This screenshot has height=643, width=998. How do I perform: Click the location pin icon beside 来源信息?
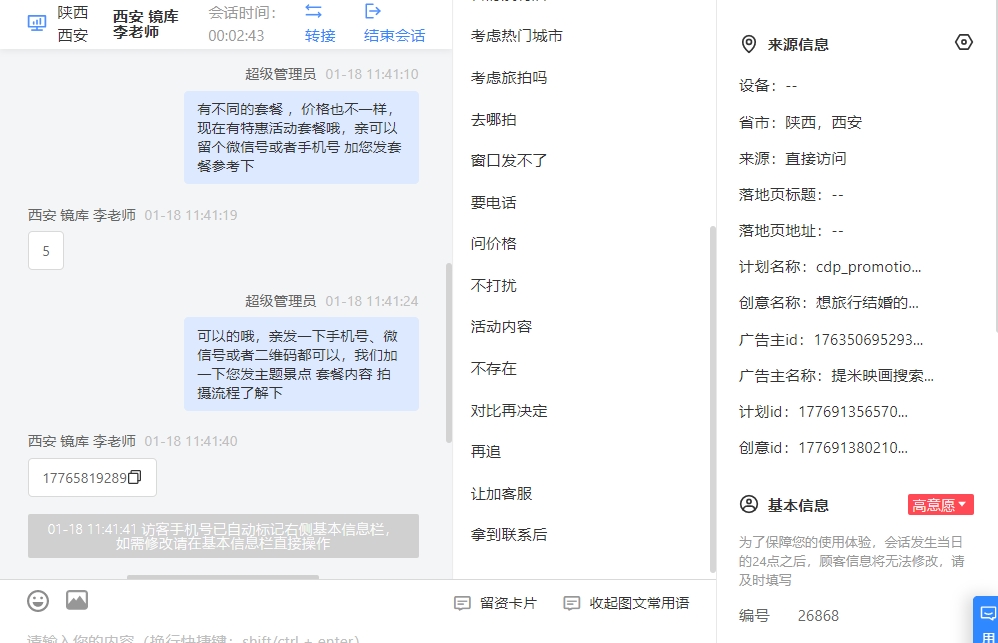749,44
